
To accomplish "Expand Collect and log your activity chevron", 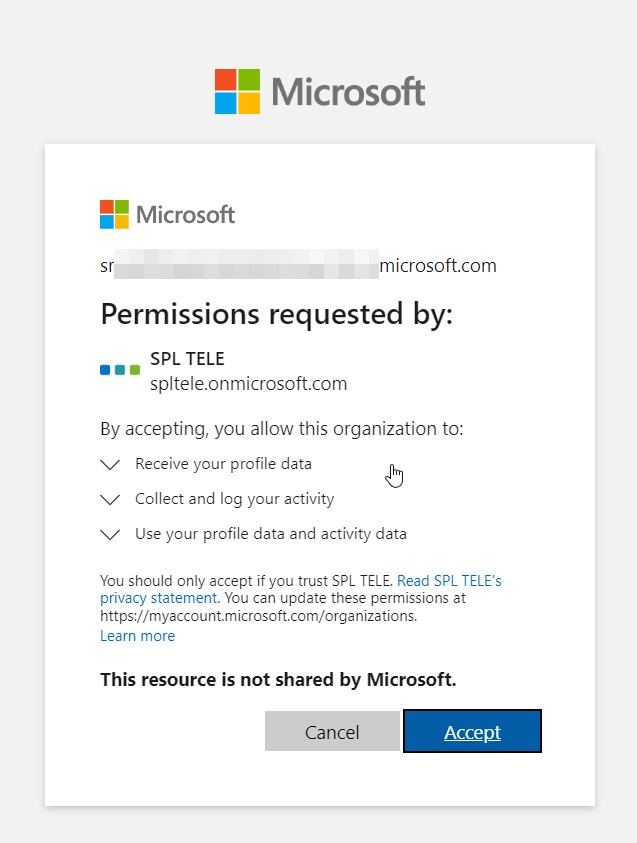I will click(x=110, y=499).
